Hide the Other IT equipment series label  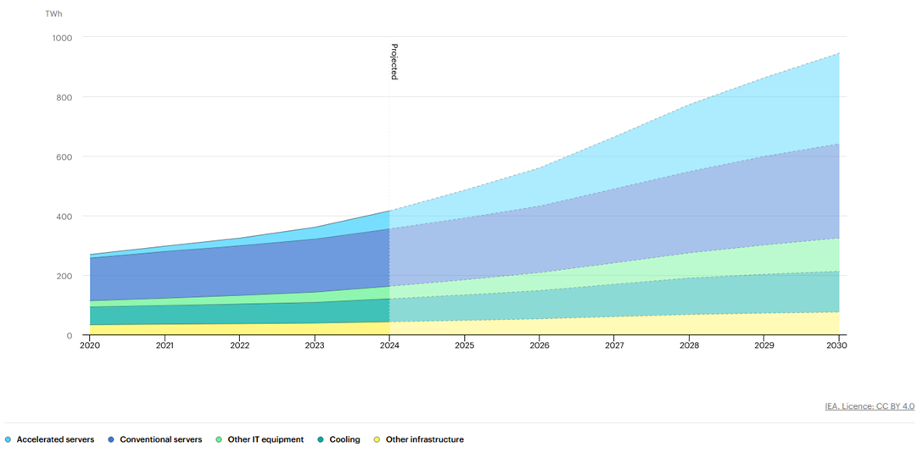click(x=265, y=440)
